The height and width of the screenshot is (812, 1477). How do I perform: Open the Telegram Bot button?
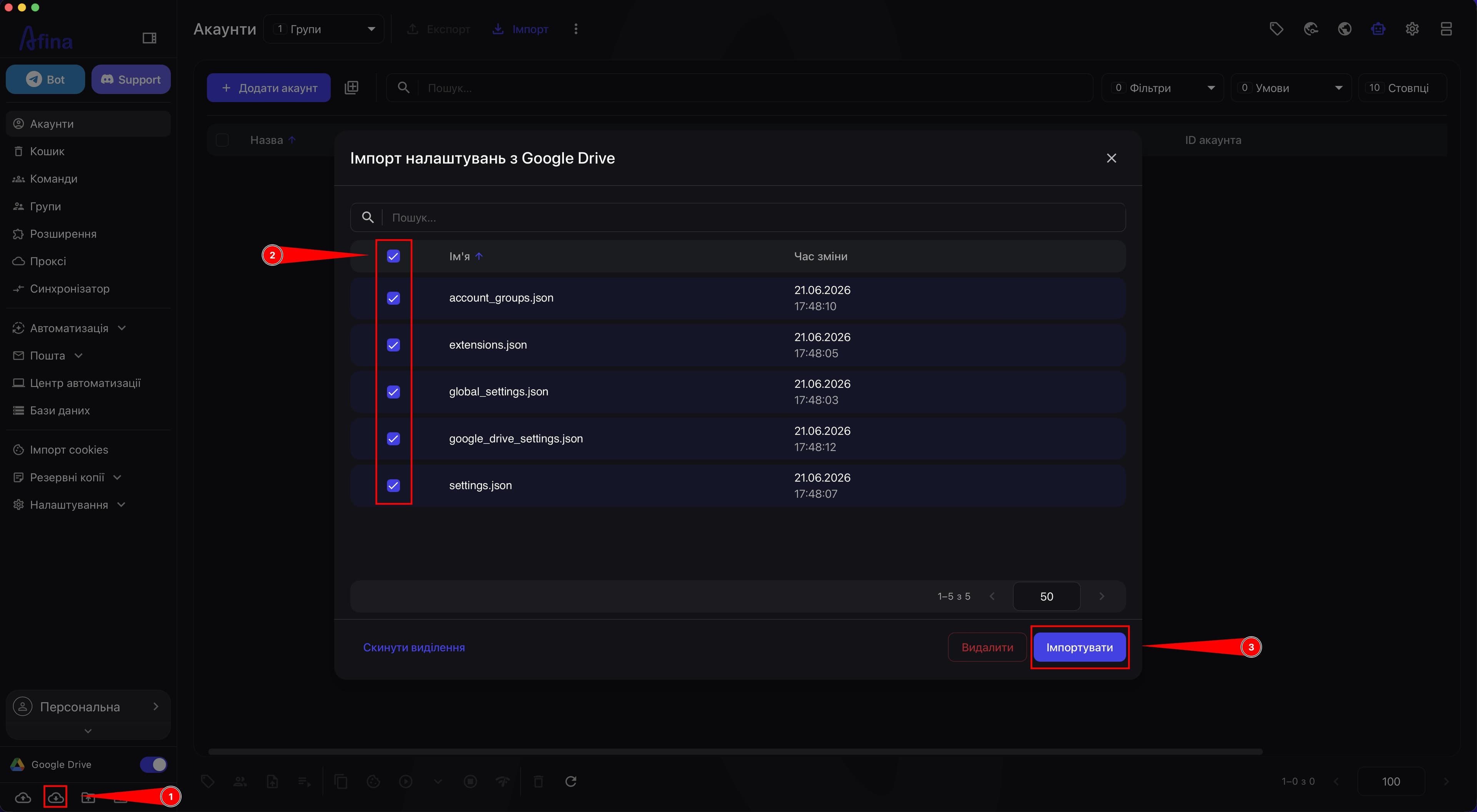click(x=45, y=79)
